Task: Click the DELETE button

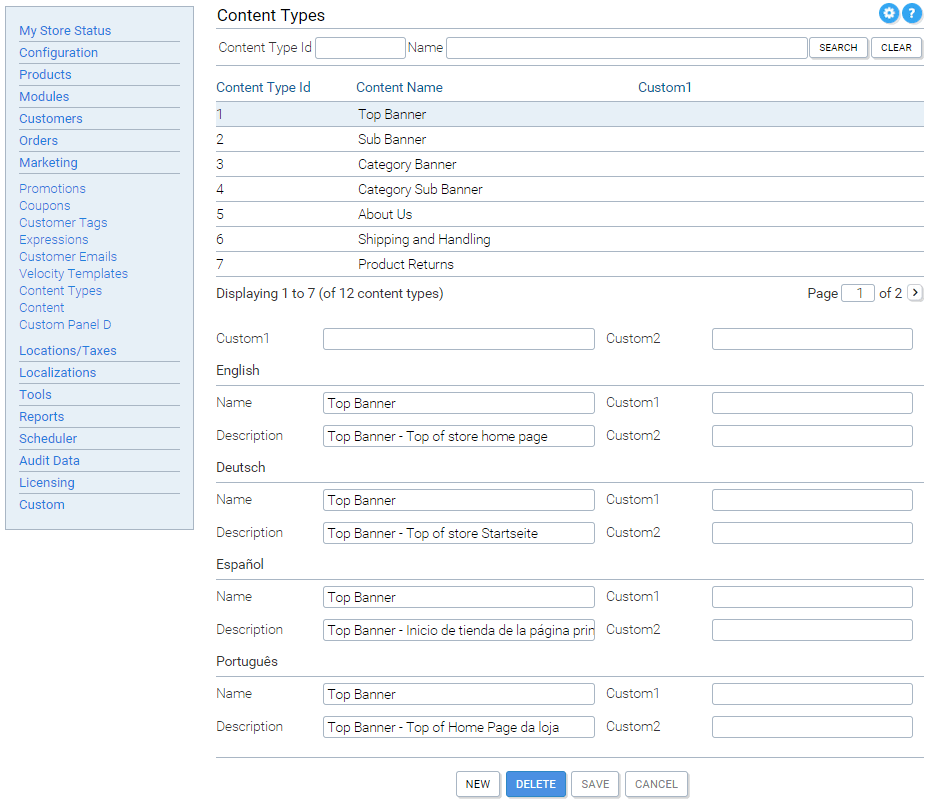Action: [536, 784]
